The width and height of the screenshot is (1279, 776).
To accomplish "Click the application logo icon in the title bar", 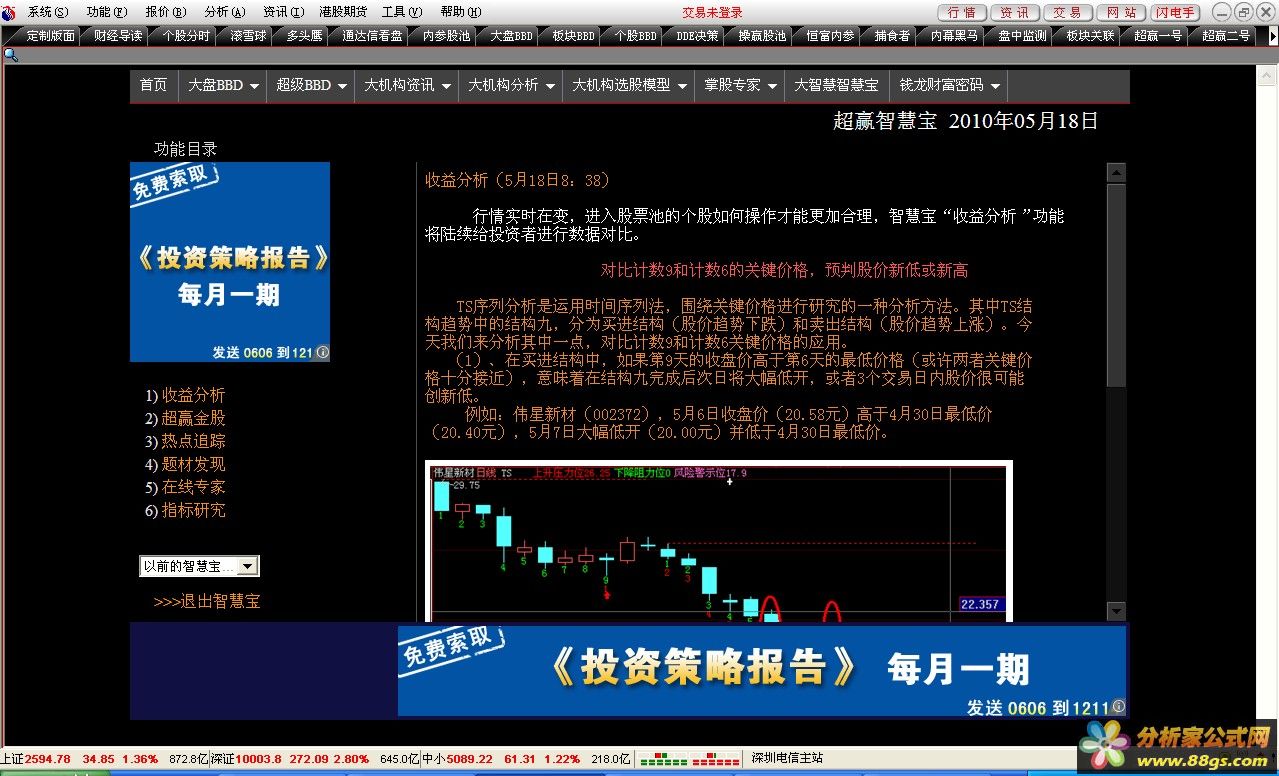I will pyautogui.click(x=9, y=12).
